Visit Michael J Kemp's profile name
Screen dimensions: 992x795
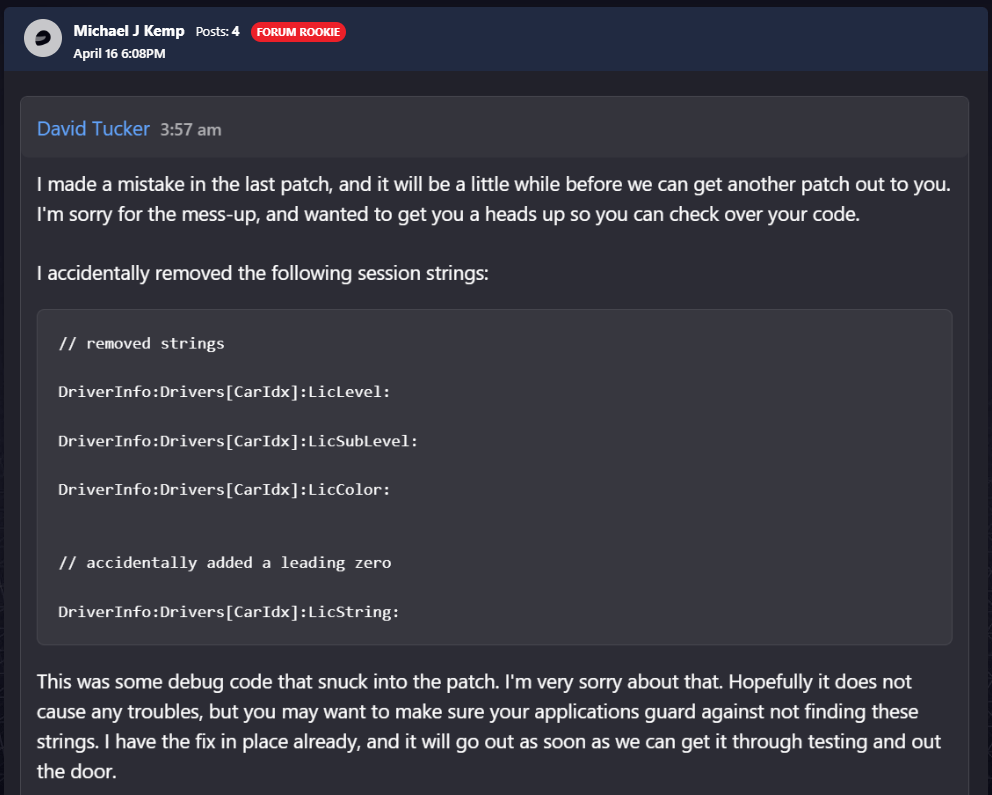pos(128,31)
